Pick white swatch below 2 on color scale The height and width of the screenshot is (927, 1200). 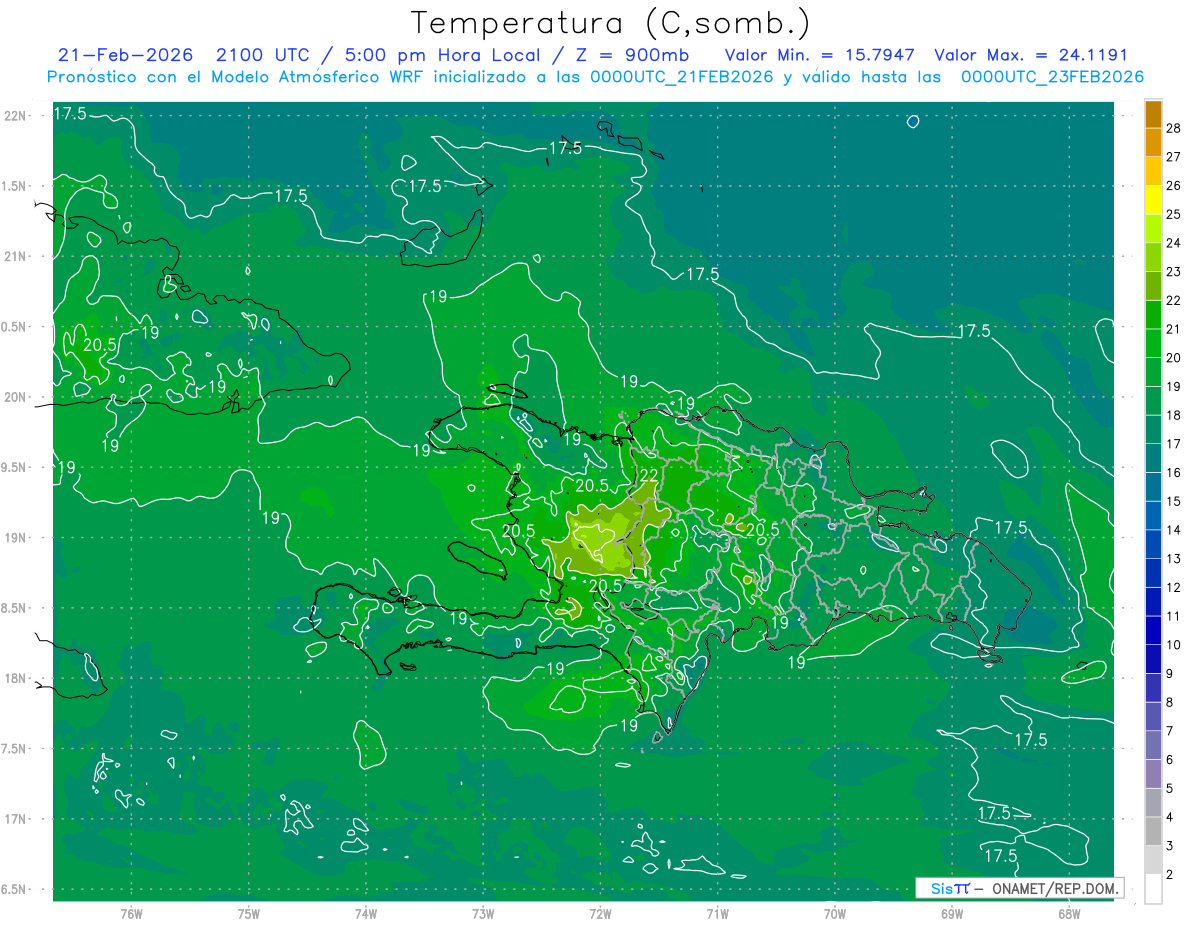[1153, 889]
